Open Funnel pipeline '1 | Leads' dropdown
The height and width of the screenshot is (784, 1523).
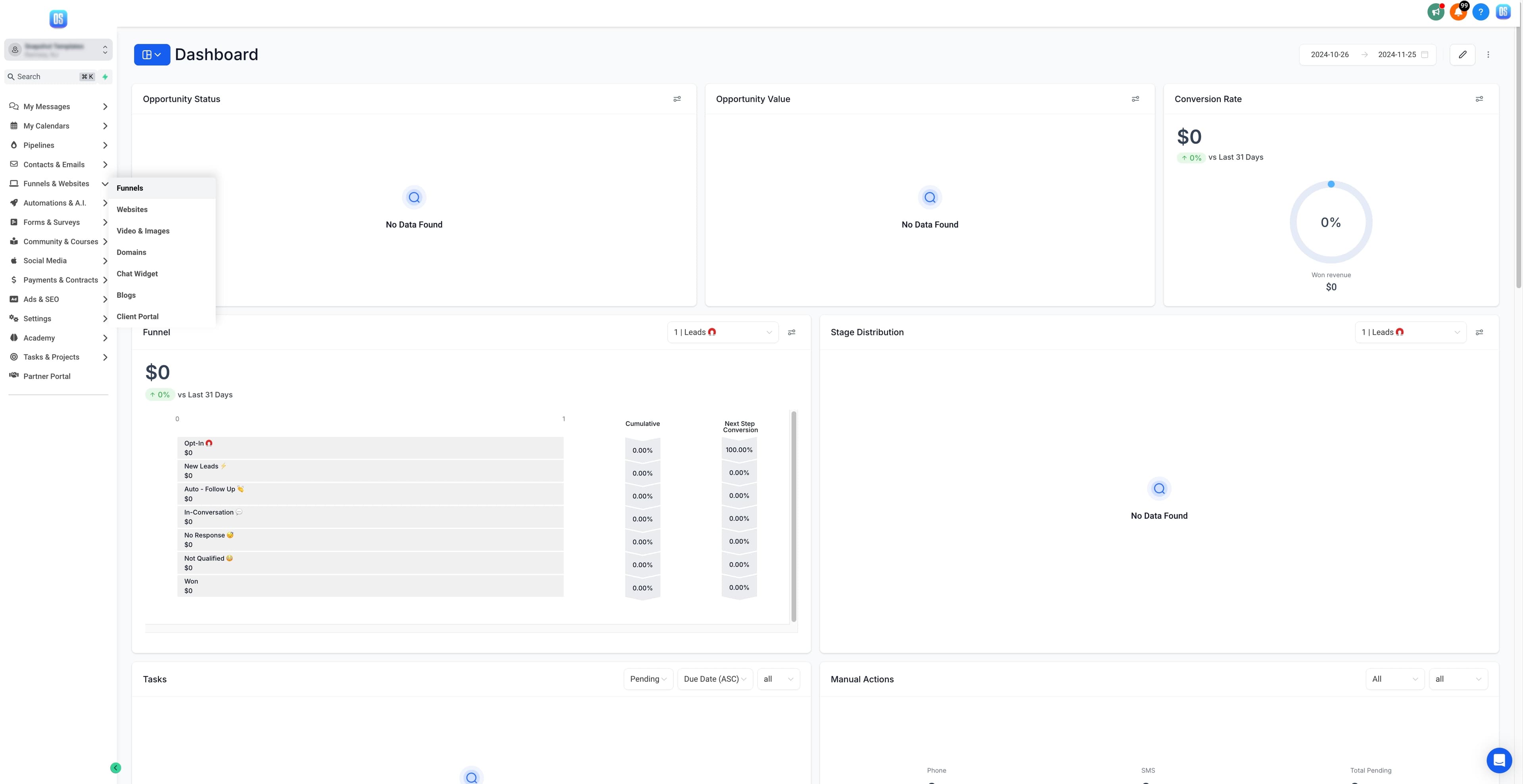[723, 332]
